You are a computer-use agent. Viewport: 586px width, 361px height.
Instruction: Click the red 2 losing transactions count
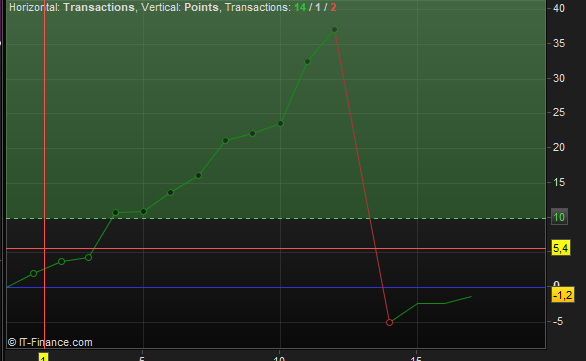coord(333,7)
